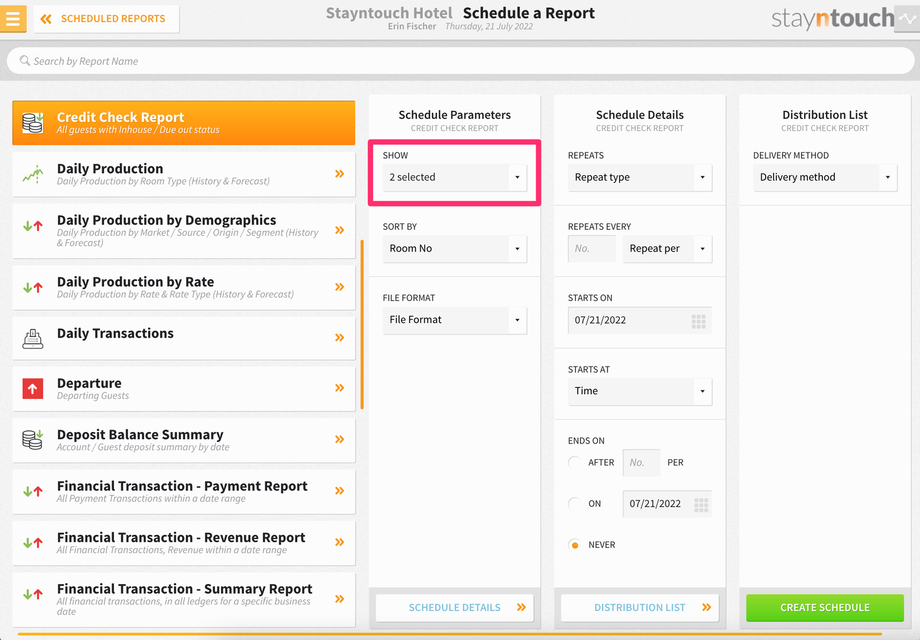Click the activity pulse icon top right
Viewport: 920px width, 640px height.
tap(907, 19)
